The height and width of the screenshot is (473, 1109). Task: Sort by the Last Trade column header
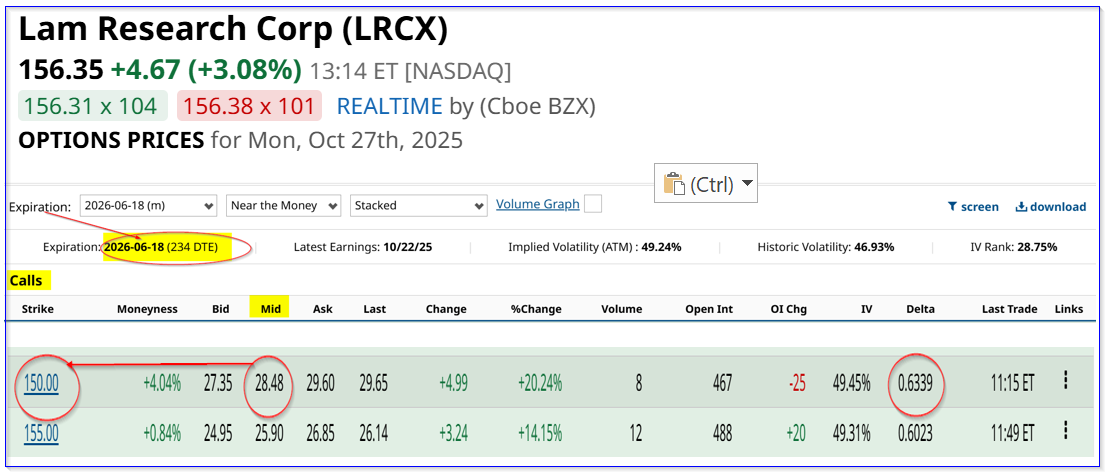[1009, 309]
